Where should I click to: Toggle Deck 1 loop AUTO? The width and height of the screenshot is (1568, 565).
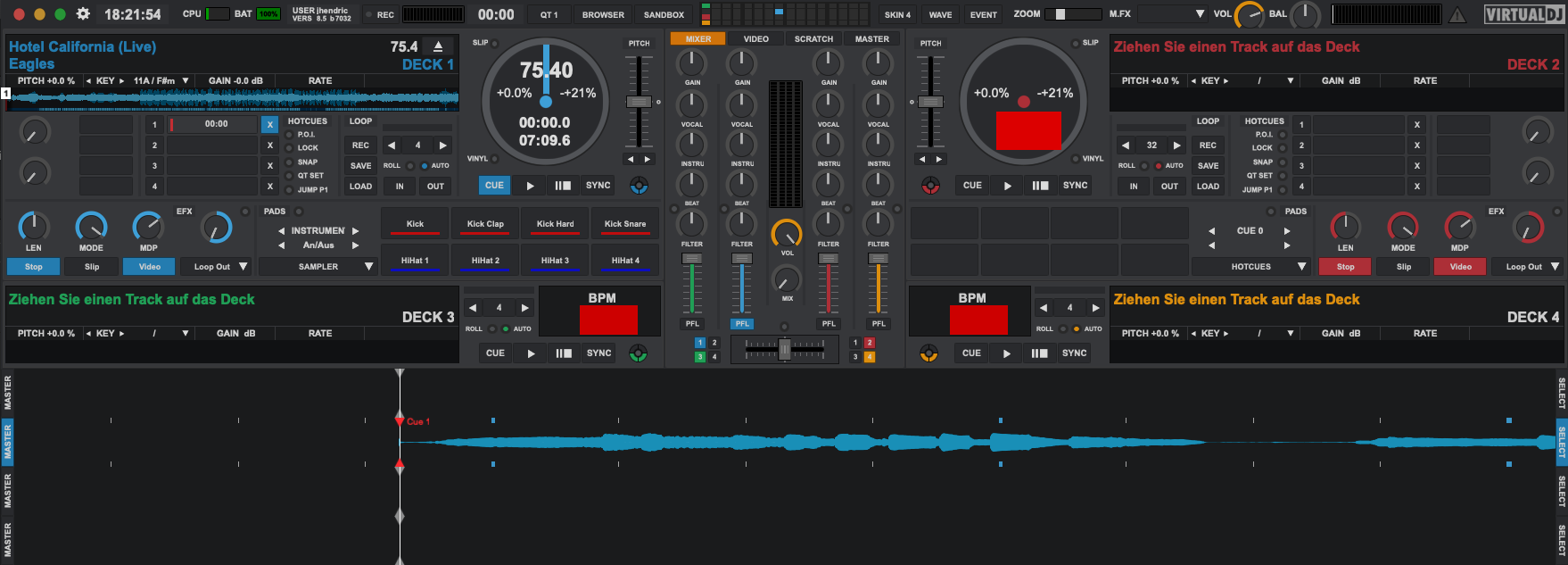[424, 166]
